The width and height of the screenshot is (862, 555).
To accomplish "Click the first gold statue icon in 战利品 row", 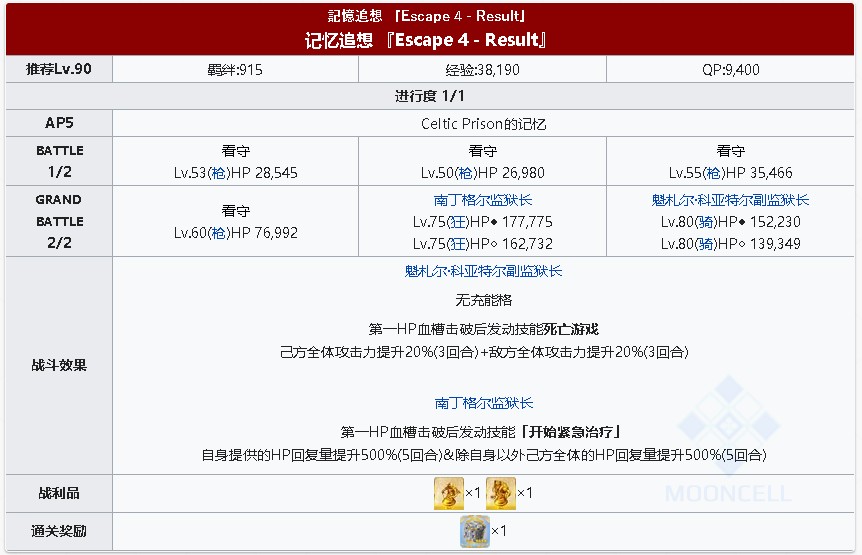I will [448, 493].
